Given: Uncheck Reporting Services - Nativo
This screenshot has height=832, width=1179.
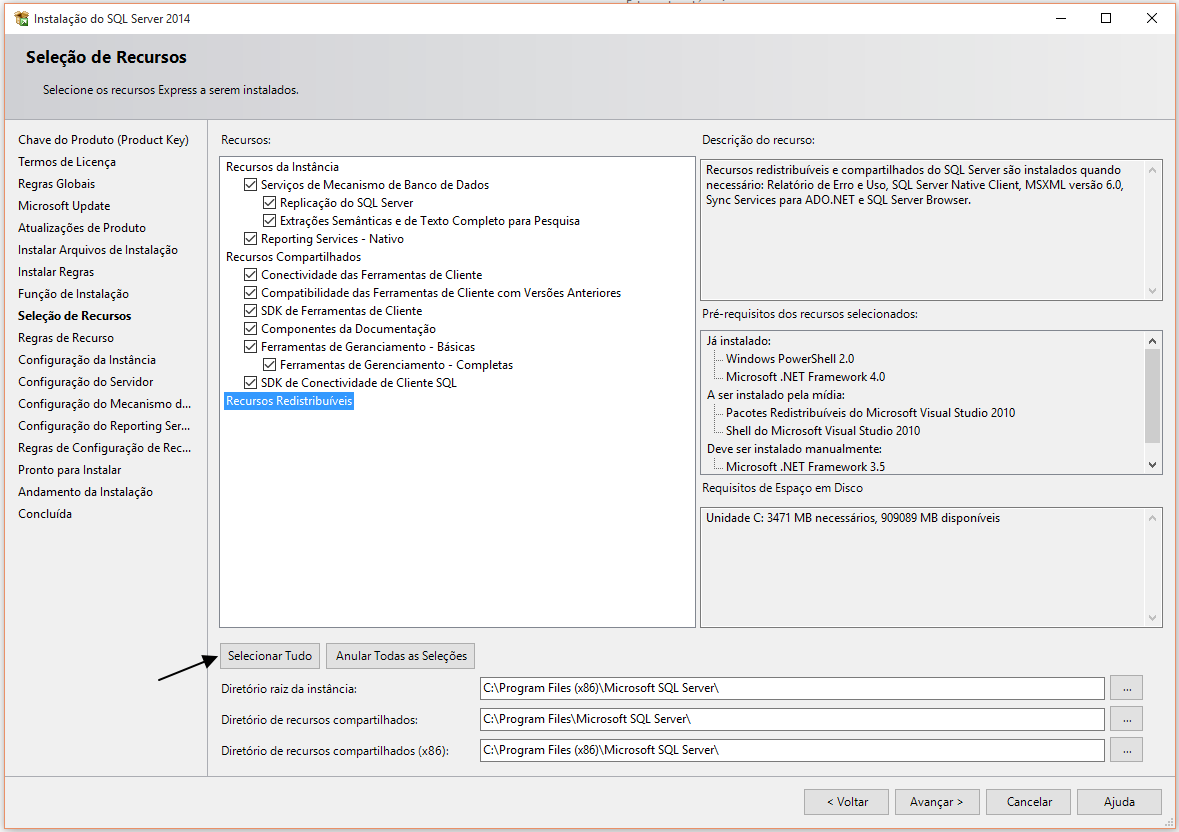Looking at the screenshot, I should (x=250, y=239).
